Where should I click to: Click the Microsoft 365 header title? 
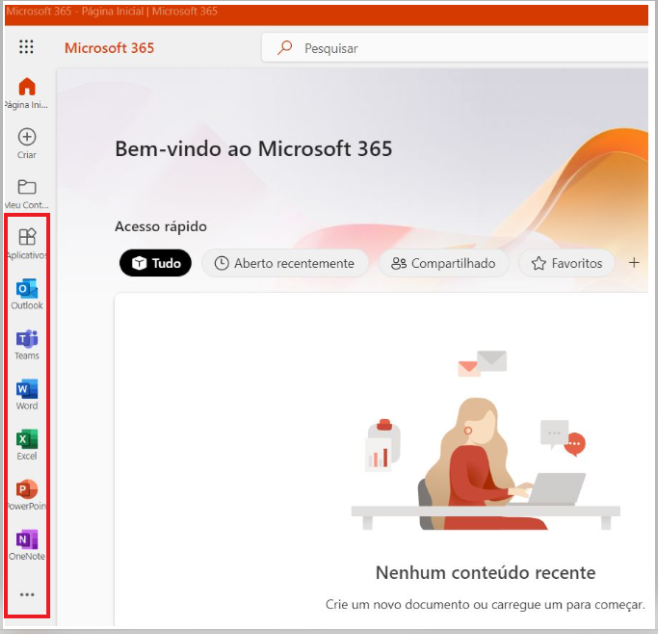pyautogui.click(x=109, y=48)
